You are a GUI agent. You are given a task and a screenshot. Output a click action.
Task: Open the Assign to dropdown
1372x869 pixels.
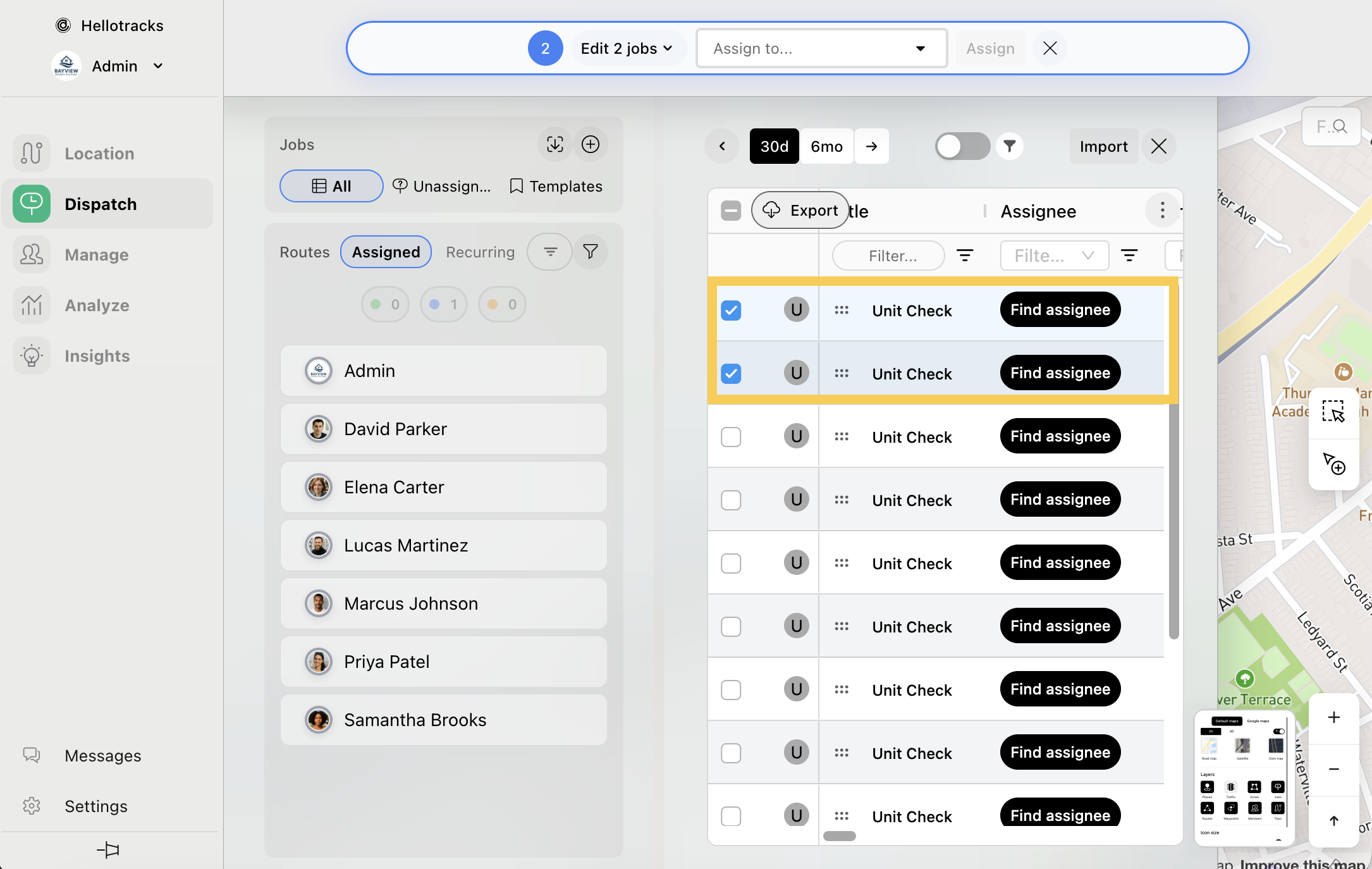[x=821, y=49]
